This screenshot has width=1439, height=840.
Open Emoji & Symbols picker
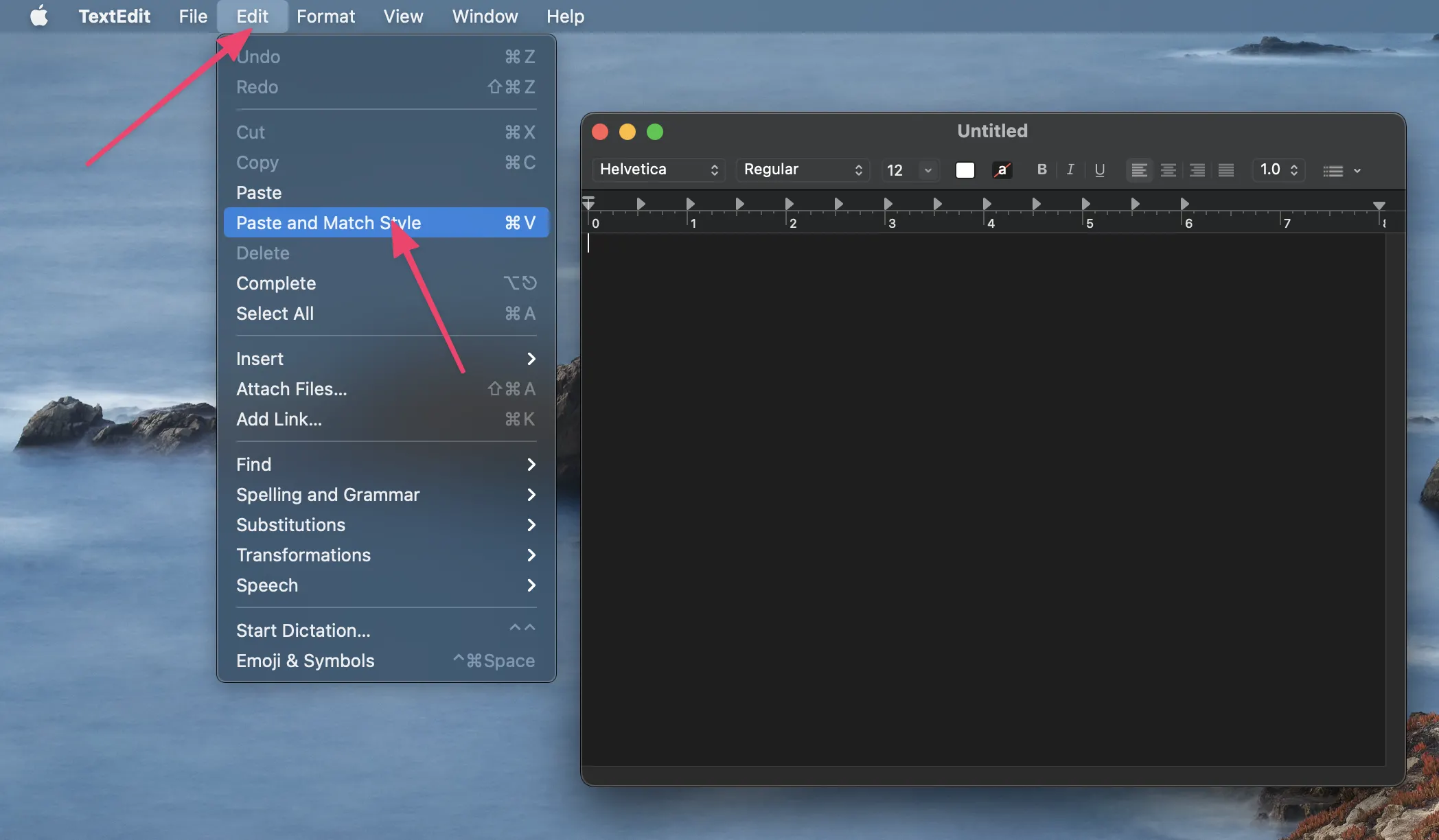click(386, 661)
